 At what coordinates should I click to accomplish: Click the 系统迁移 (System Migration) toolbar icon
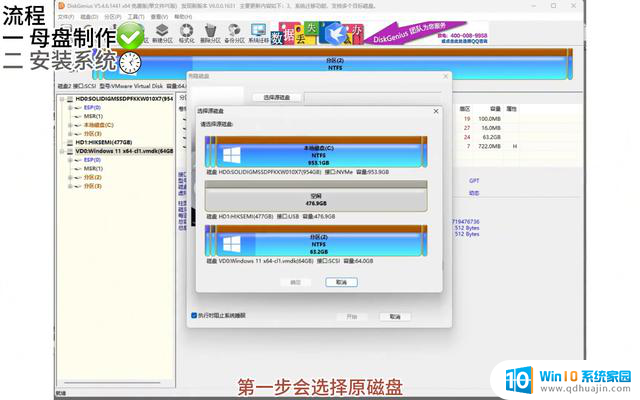[x=258, y=33]
